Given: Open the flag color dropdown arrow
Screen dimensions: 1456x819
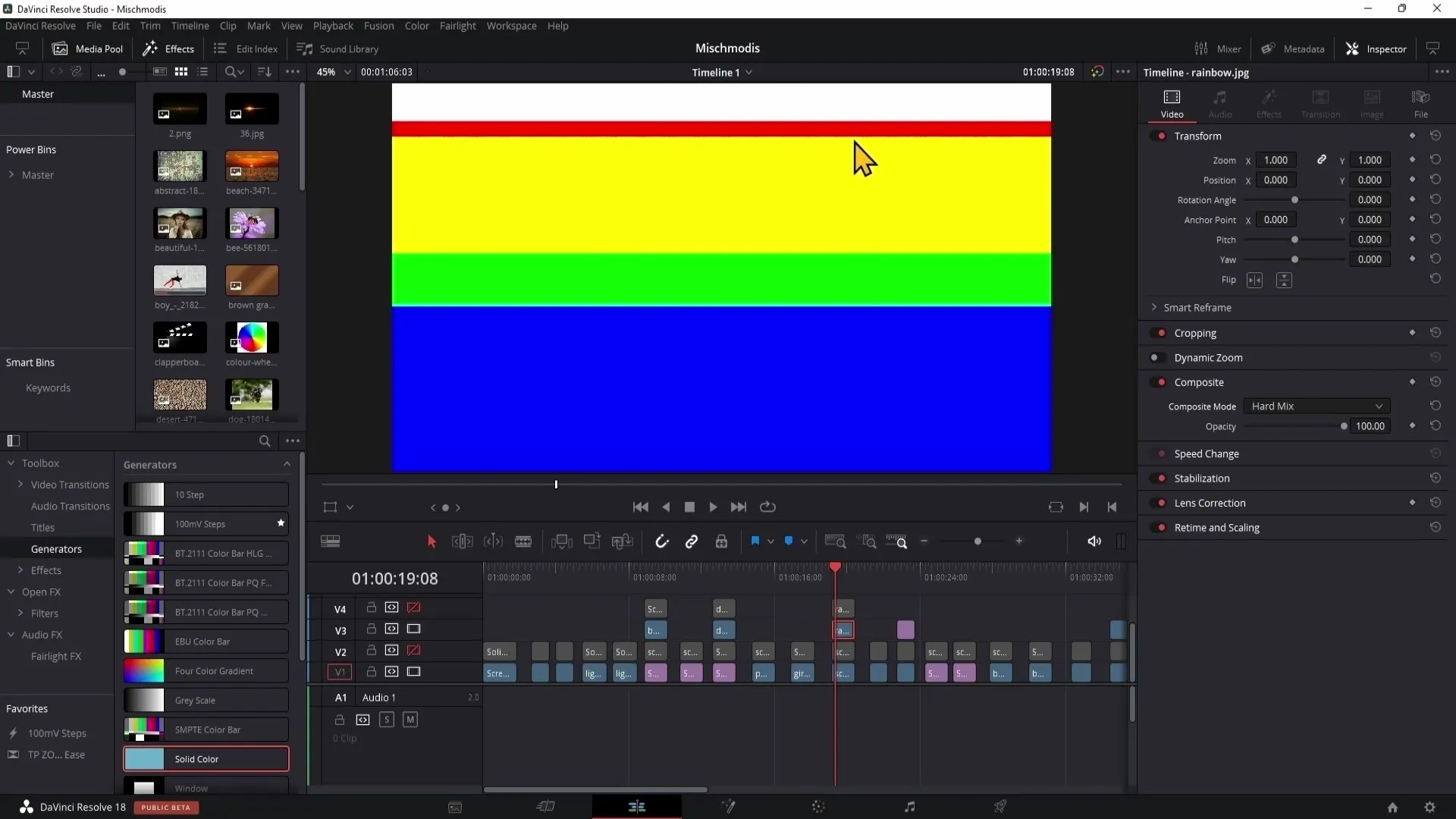Looking at the screenshot, I should pyautogui.click(x=770, y=541).
